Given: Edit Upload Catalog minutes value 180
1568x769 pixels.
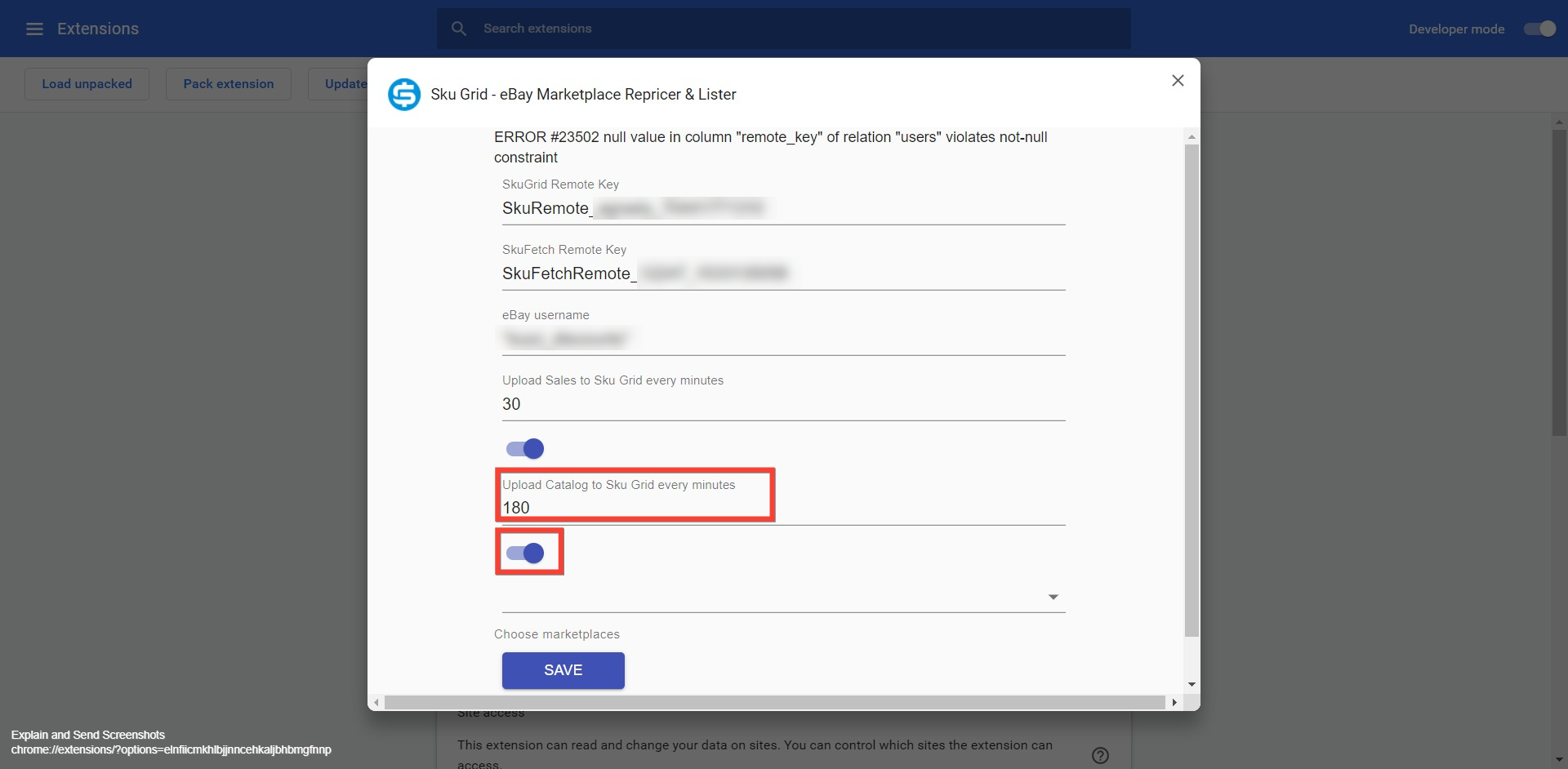Looking at the screenshot, I should coord(784,508).
